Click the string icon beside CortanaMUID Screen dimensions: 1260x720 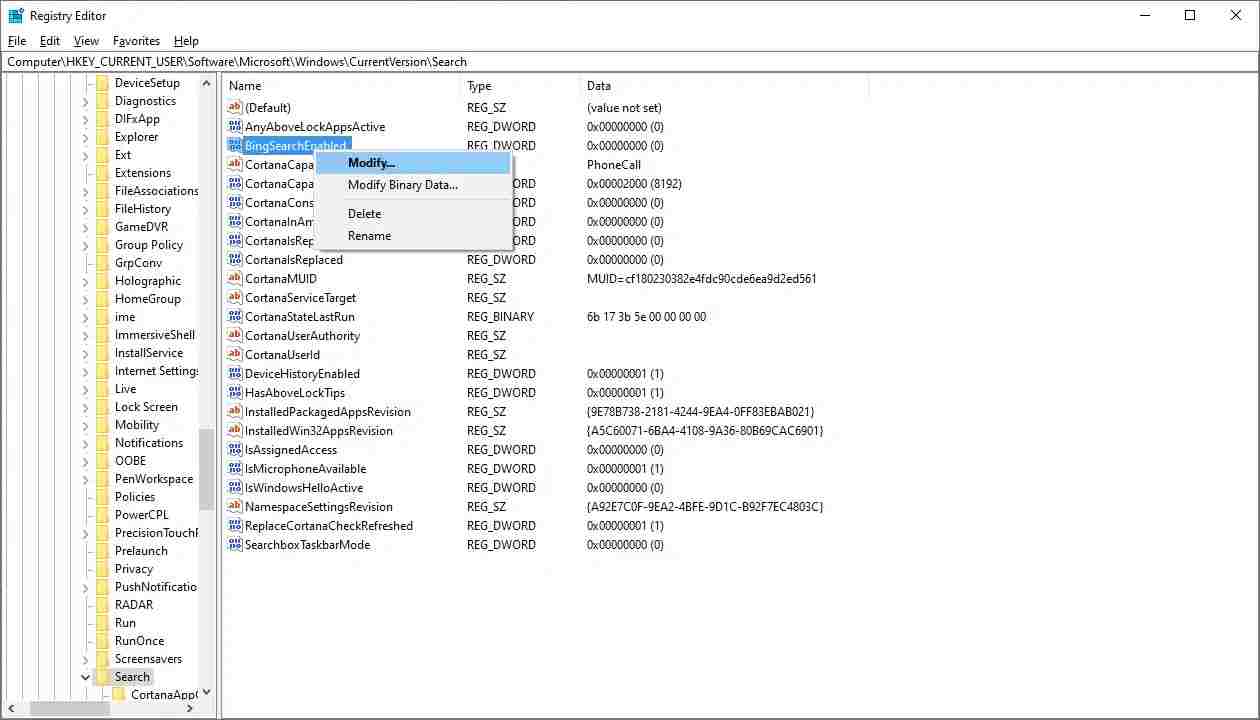(236, 278)
